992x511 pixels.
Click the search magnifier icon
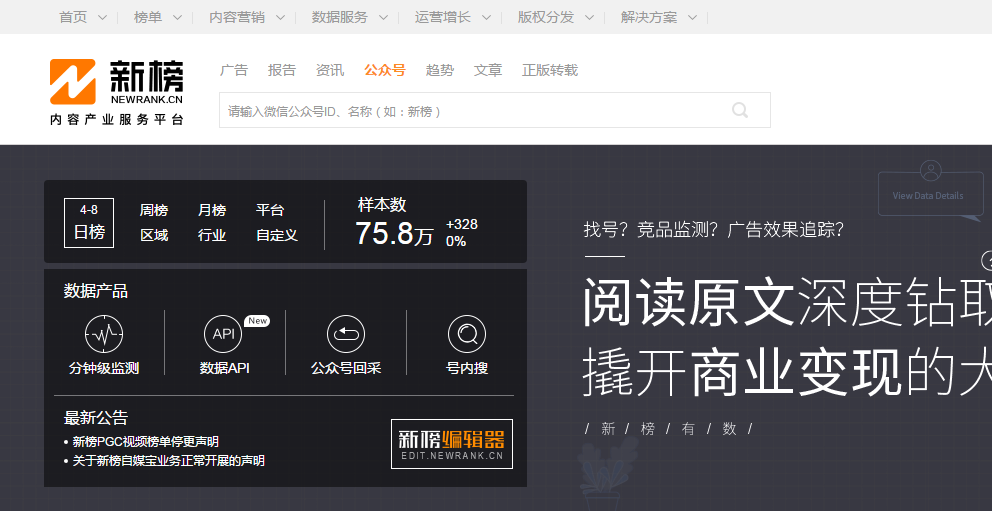(x=740, y=110)
